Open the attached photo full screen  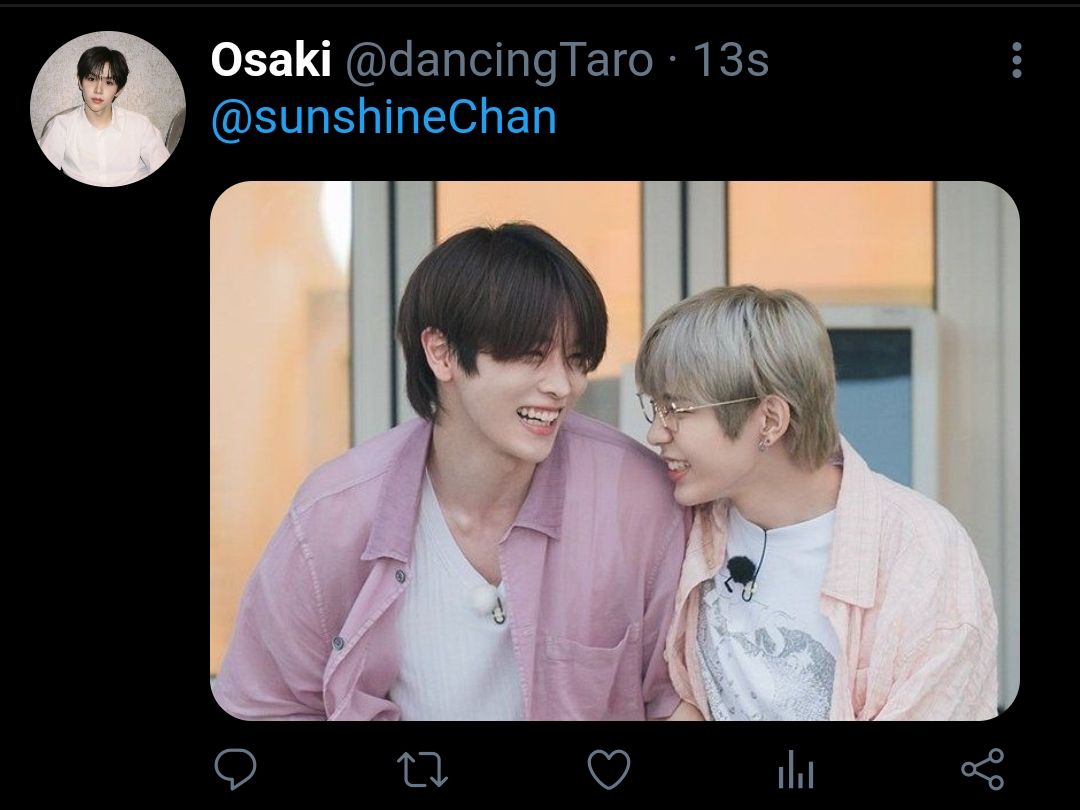coord(614,450)
